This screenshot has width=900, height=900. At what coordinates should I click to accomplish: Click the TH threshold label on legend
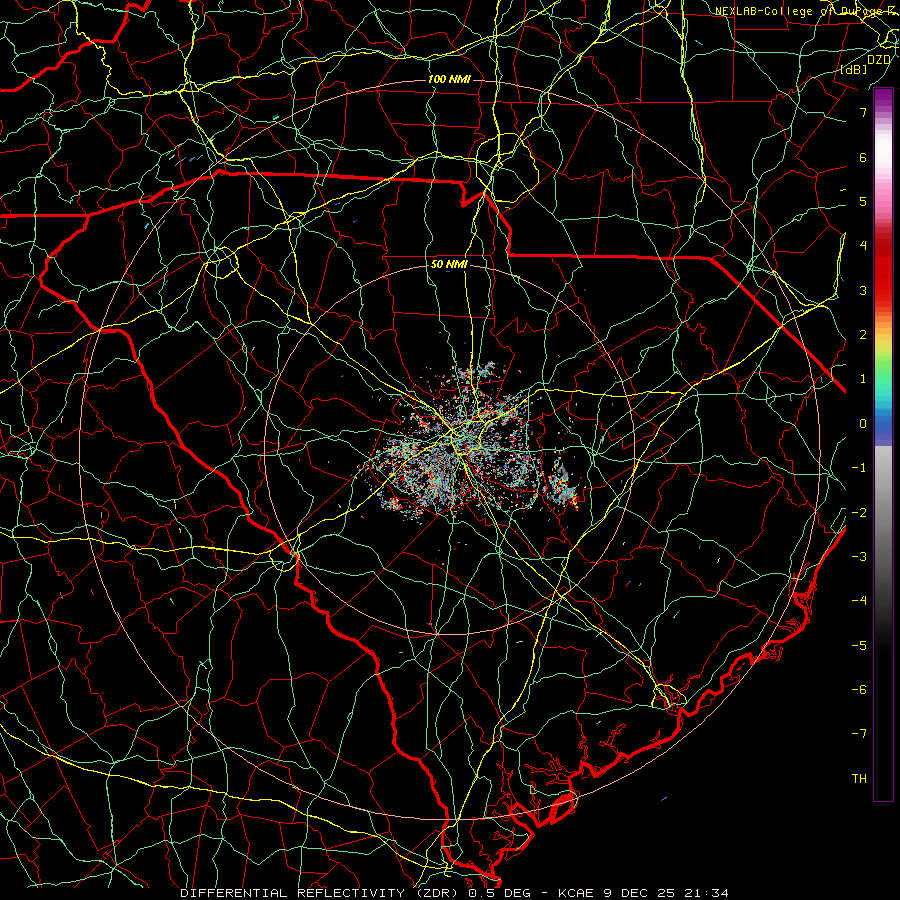click(x=859, y=778)
